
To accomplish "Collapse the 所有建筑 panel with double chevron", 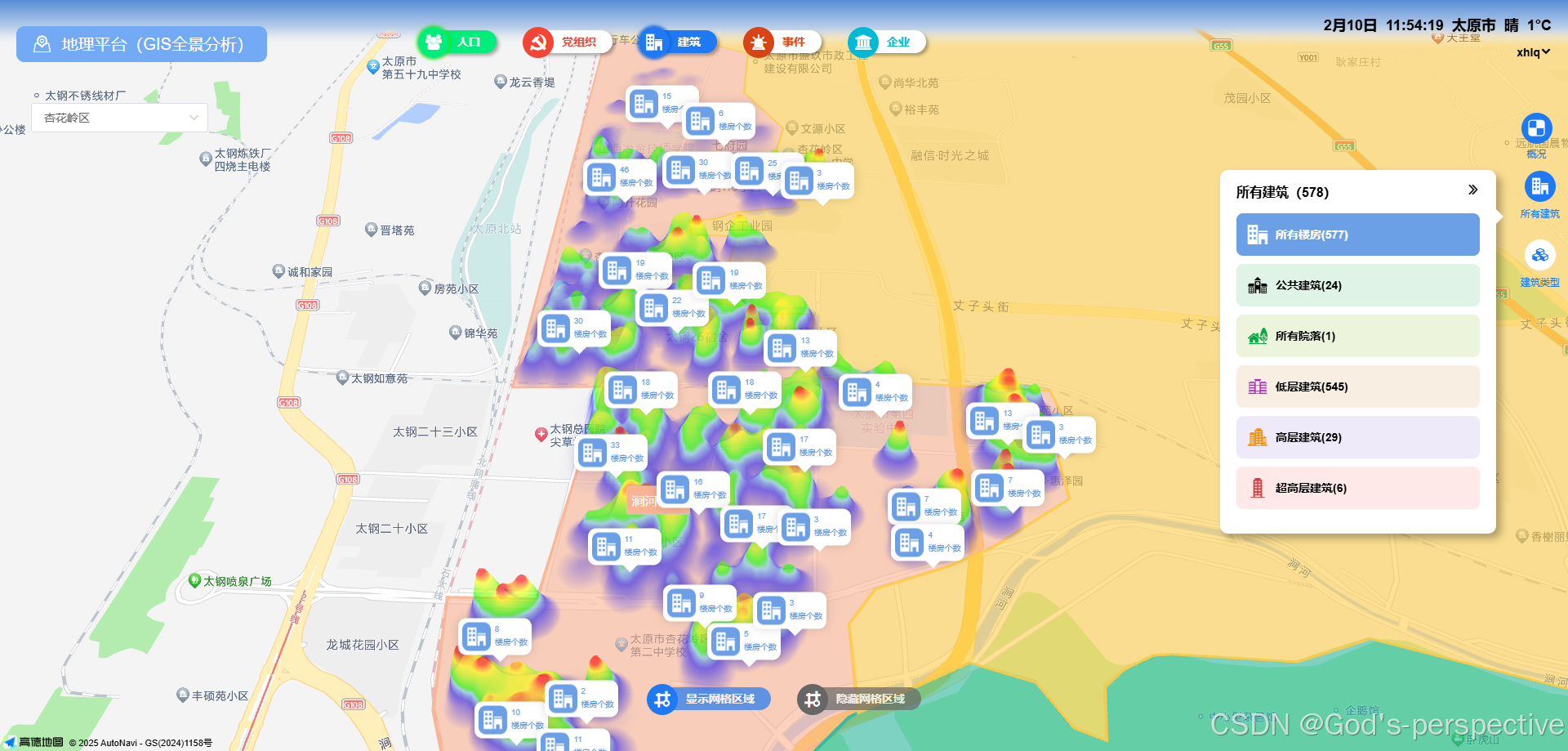I will pos(1472,190).
